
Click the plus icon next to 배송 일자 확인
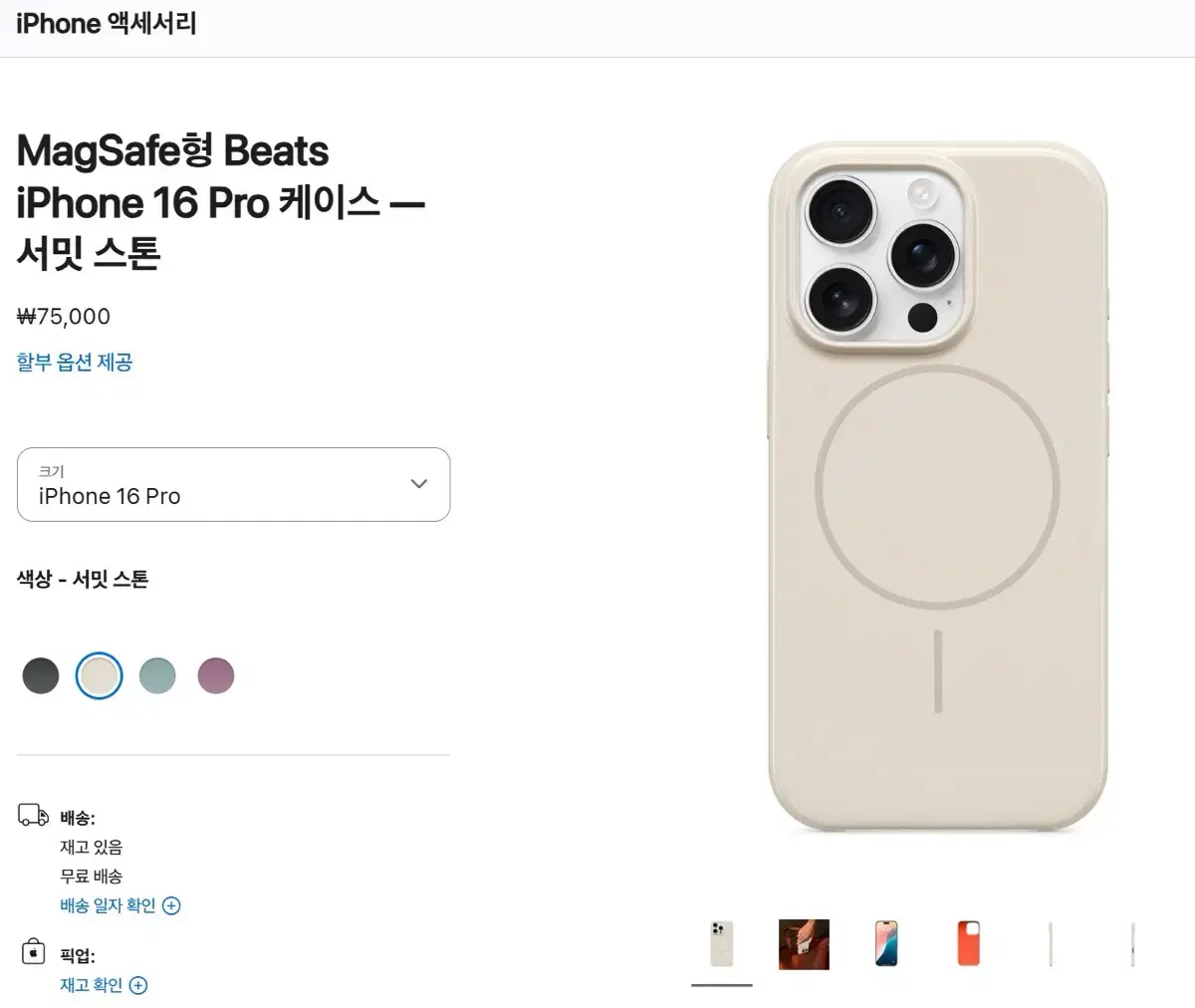pyautogui.click(x=172, y=905)
